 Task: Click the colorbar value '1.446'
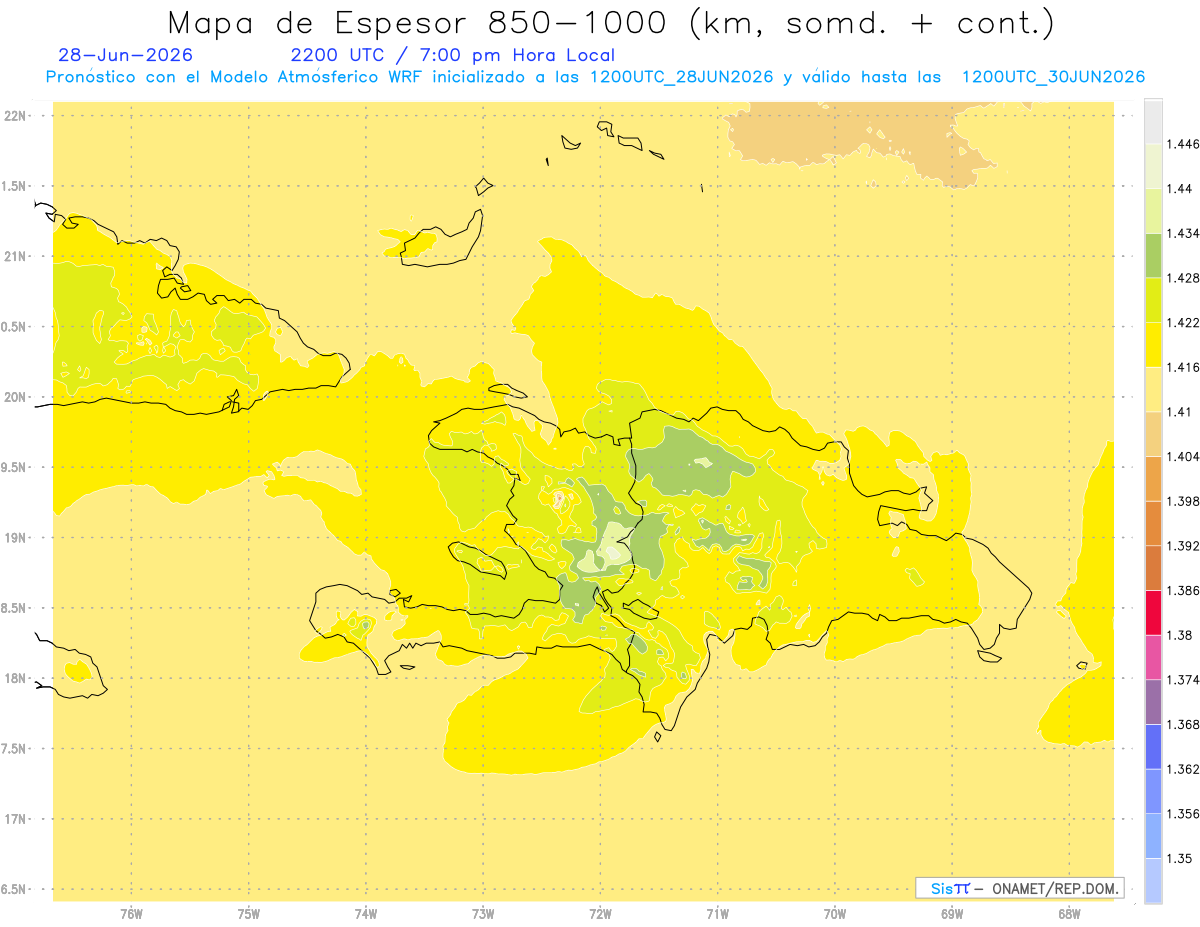tap(1182, 144)
